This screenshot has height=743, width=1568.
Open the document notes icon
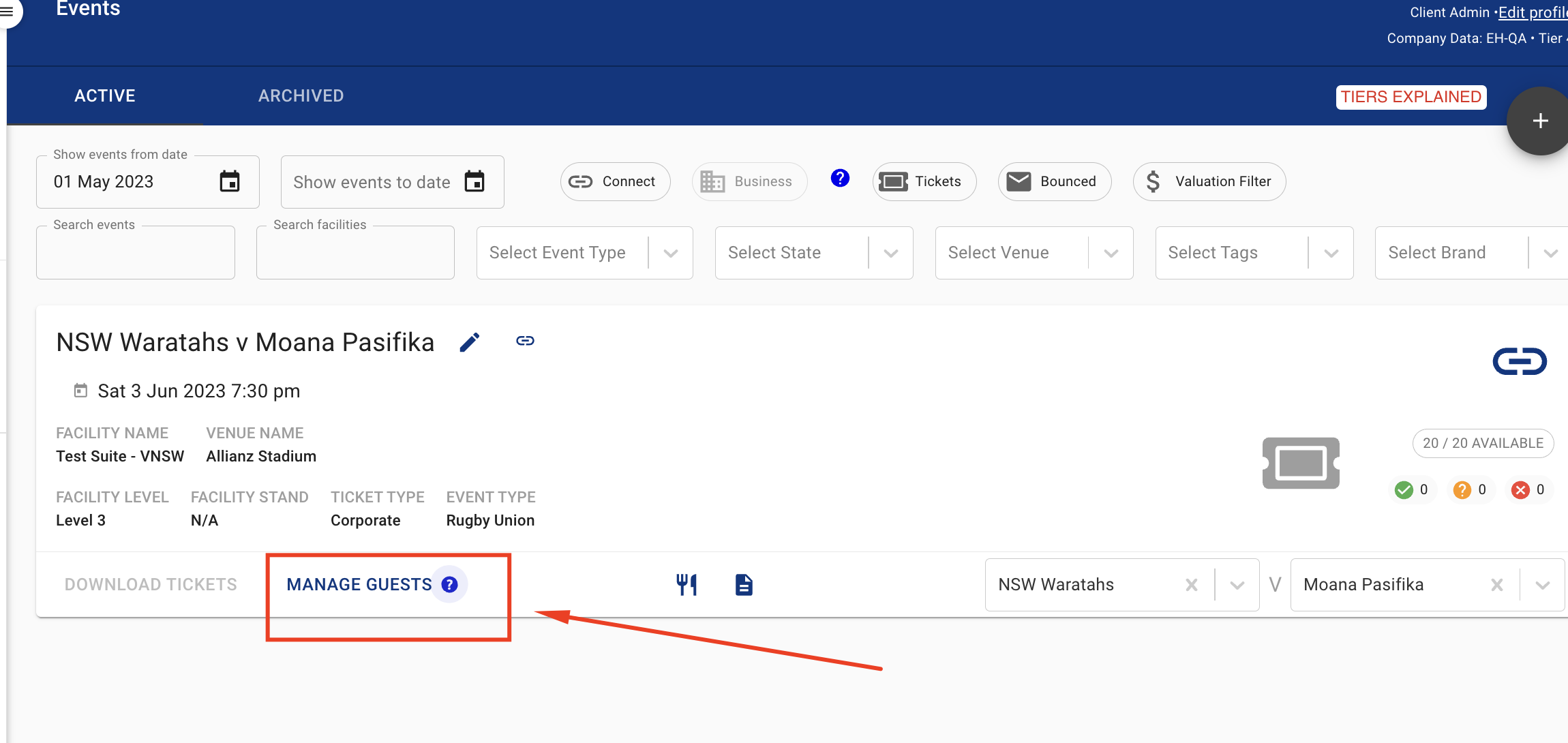point(744,584)
